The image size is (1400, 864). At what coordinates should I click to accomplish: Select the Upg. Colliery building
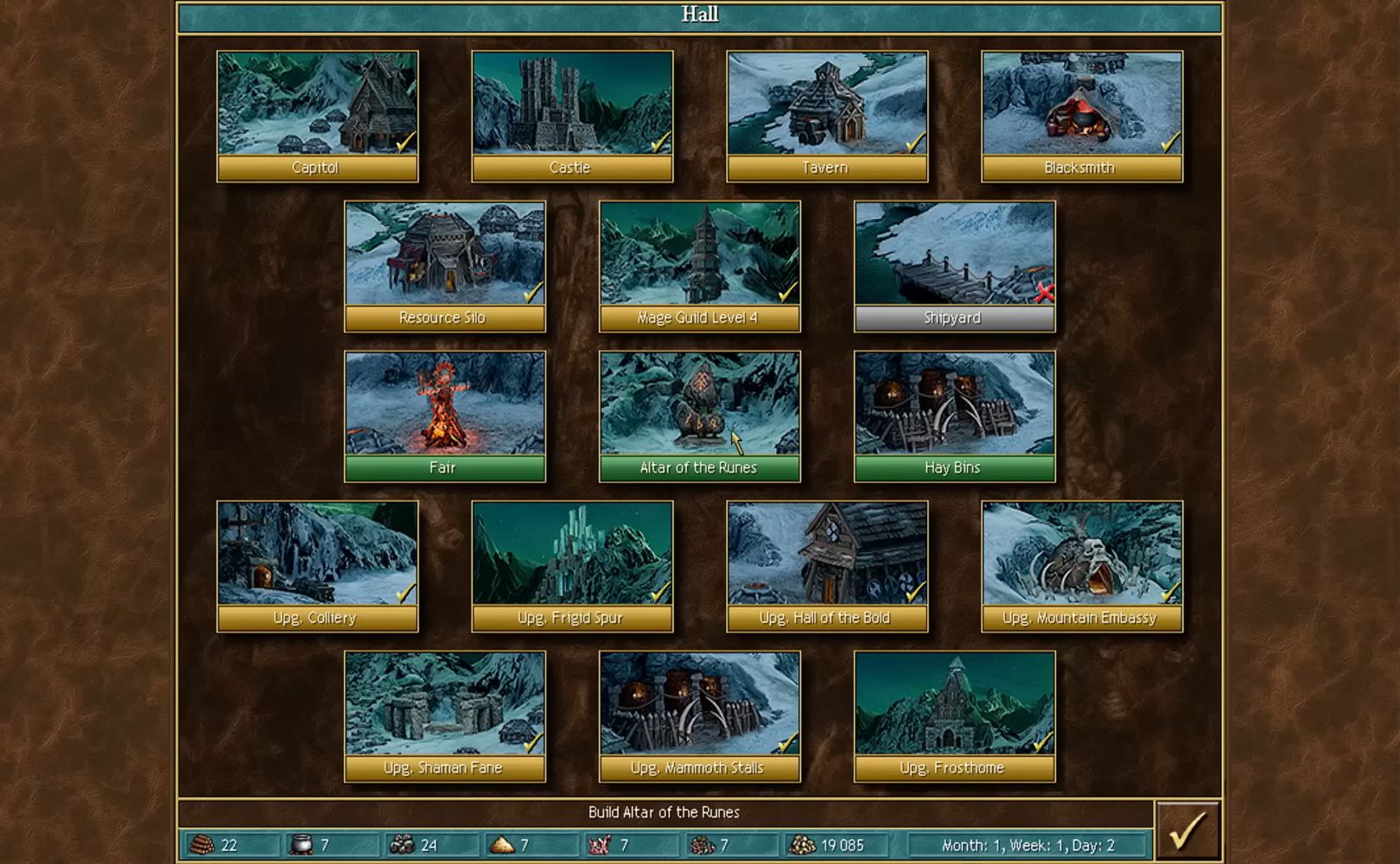click(317, 566)
